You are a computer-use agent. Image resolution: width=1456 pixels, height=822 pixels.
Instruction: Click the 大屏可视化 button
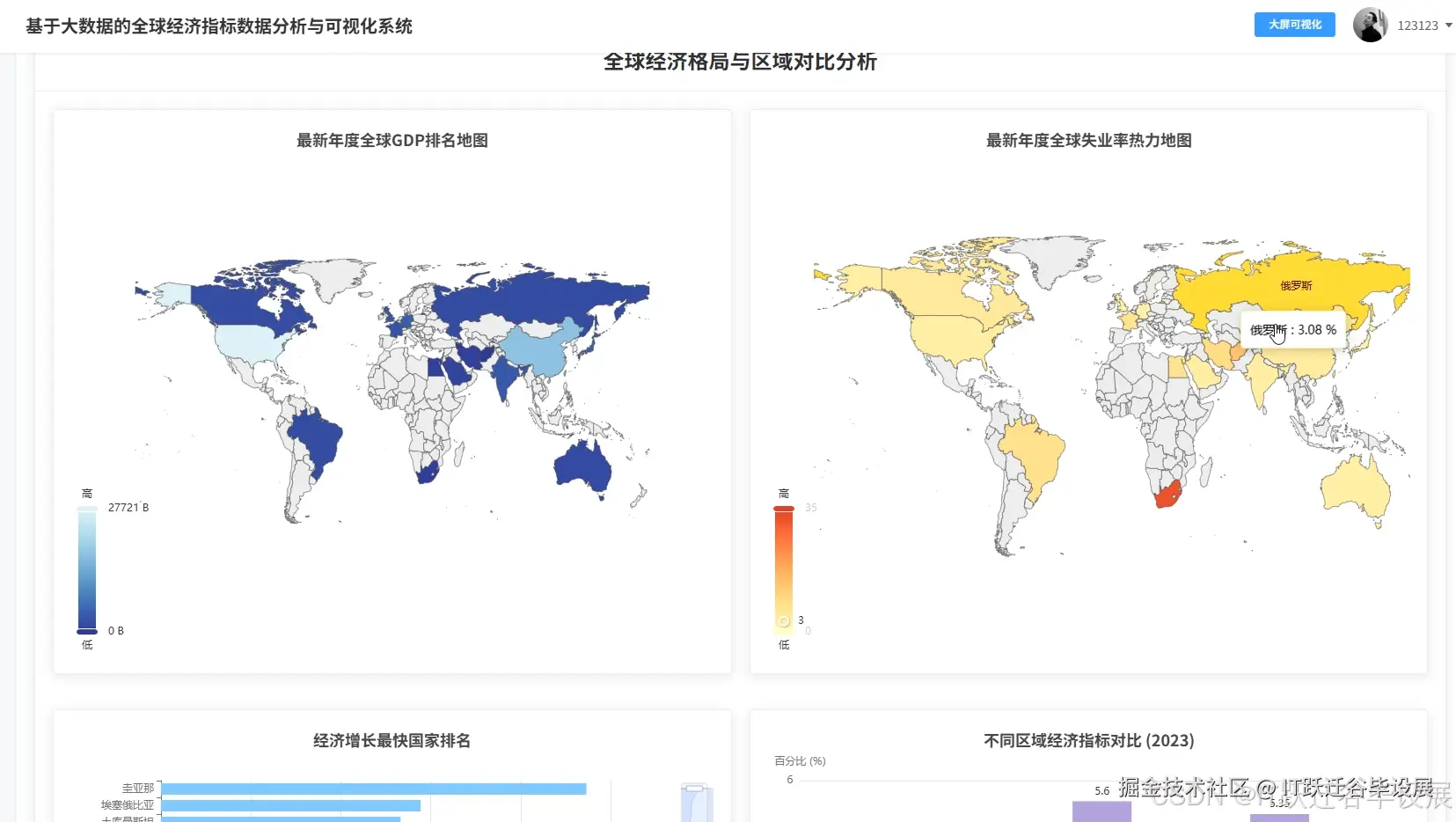coord(1293,25)
